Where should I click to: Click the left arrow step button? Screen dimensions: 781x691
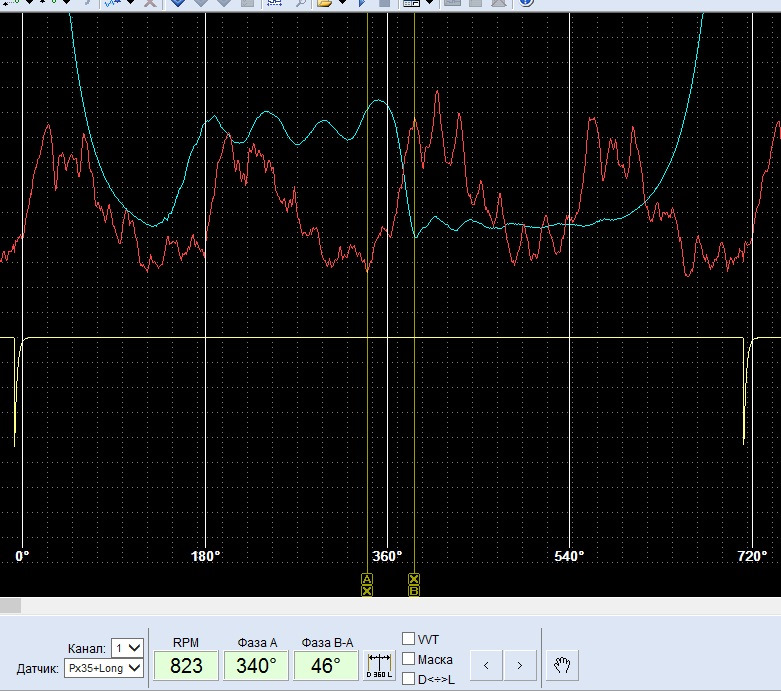pyautogui.click(x=486, y=666)
